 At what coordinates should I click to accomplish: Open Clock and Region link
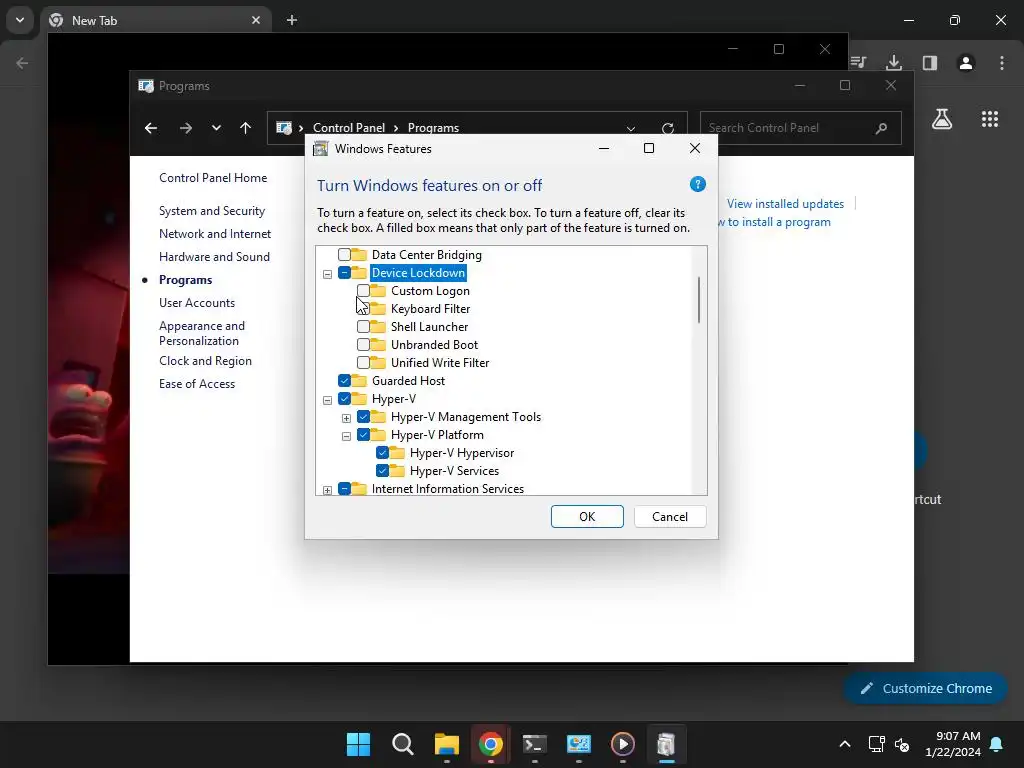point(205,361)
